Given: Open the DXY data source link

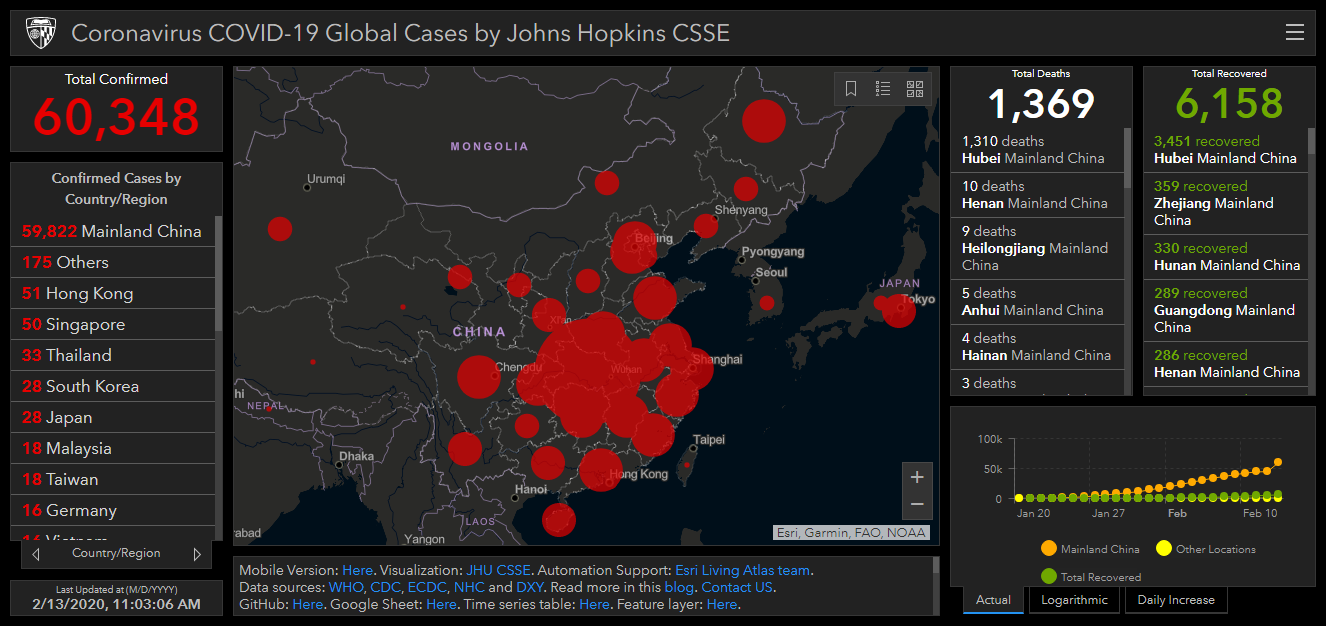Looking at the screenshot, I should (x=530, y=588).
